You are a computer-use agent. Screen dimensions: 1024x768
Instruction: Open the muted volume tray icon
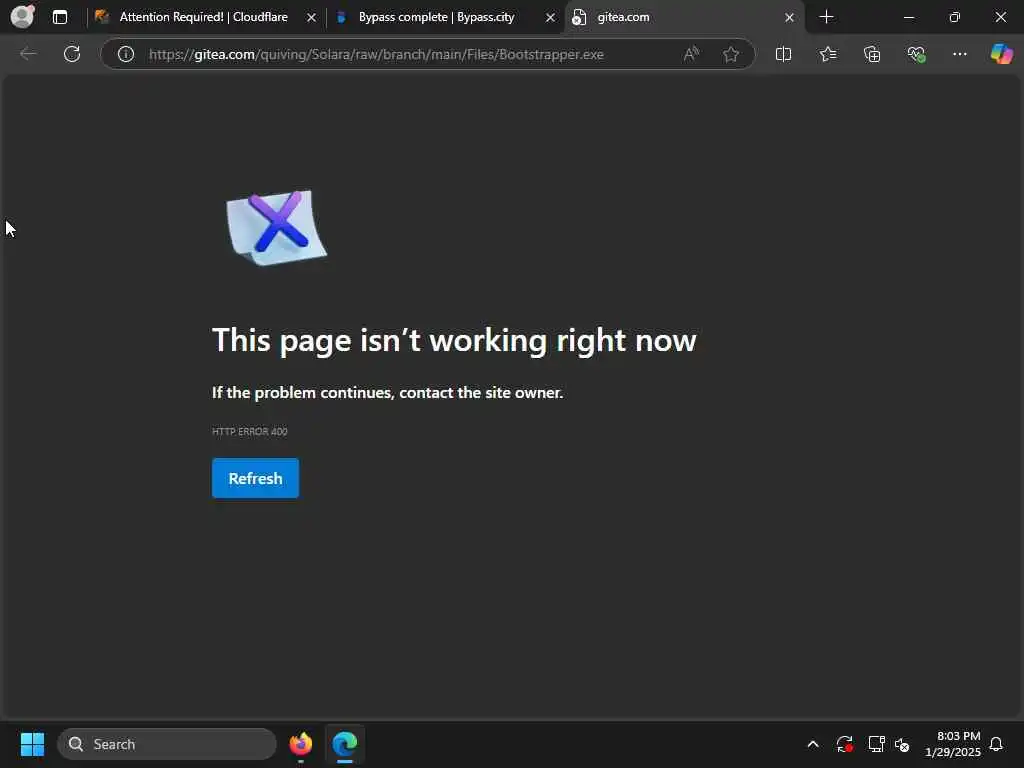click(902, 744)
